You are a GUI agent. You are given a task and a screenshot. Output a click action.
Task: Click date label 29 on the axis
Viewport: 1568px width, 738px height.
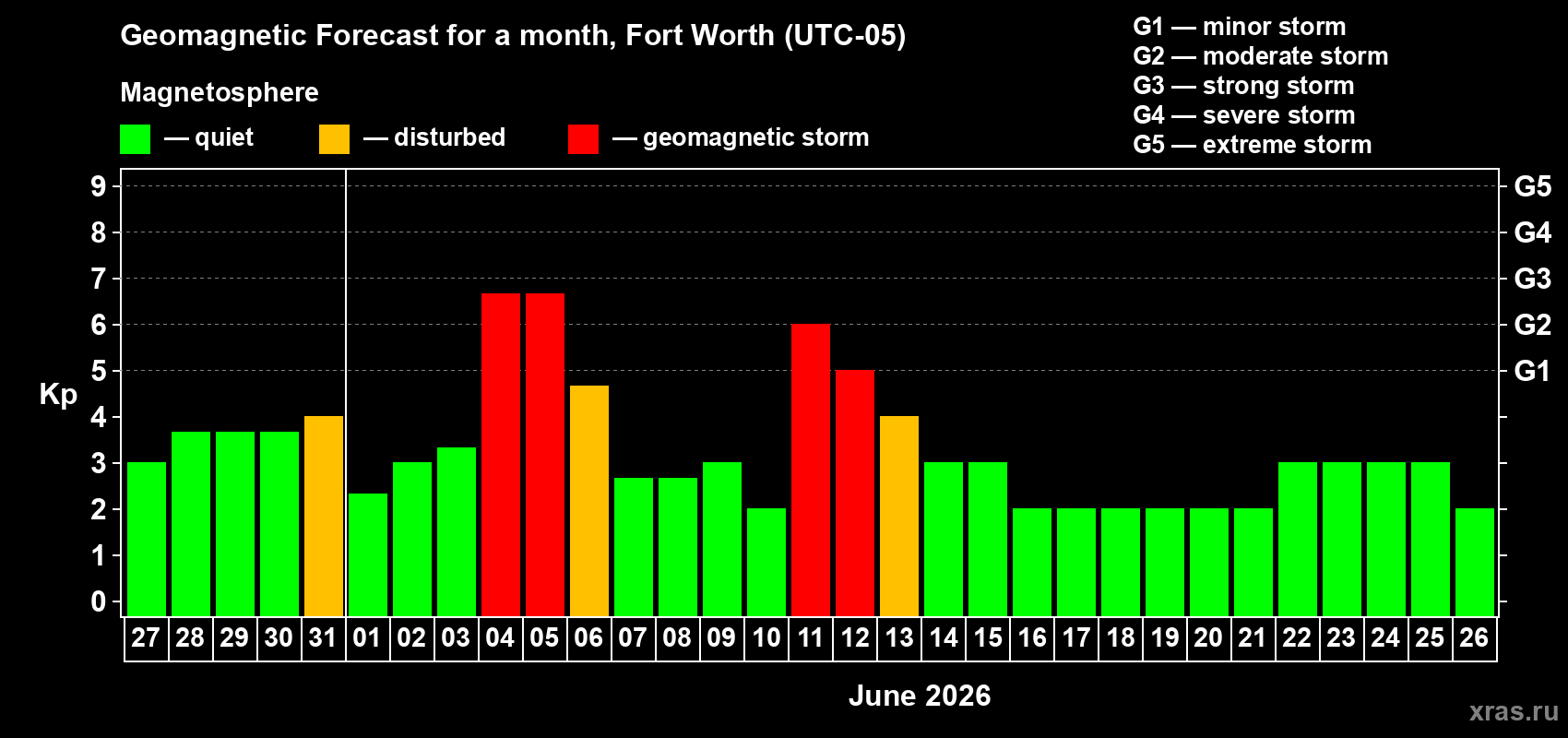(234, 637)
